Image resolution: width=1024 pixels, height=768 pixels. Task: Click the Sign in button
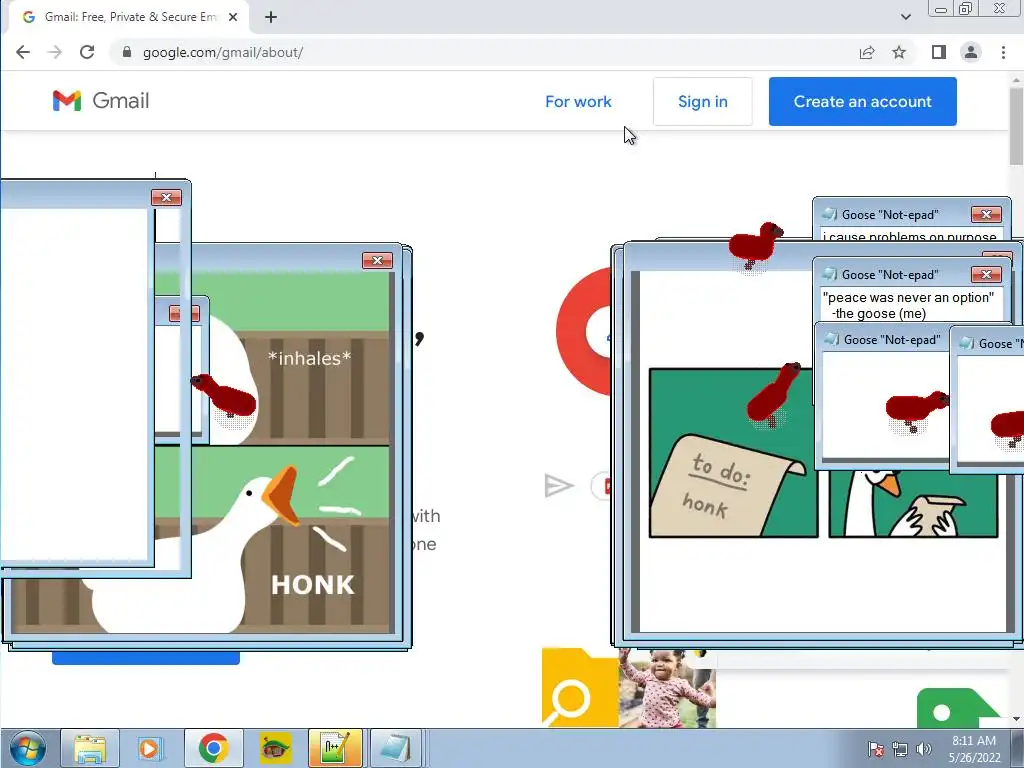tap(703, 101)
